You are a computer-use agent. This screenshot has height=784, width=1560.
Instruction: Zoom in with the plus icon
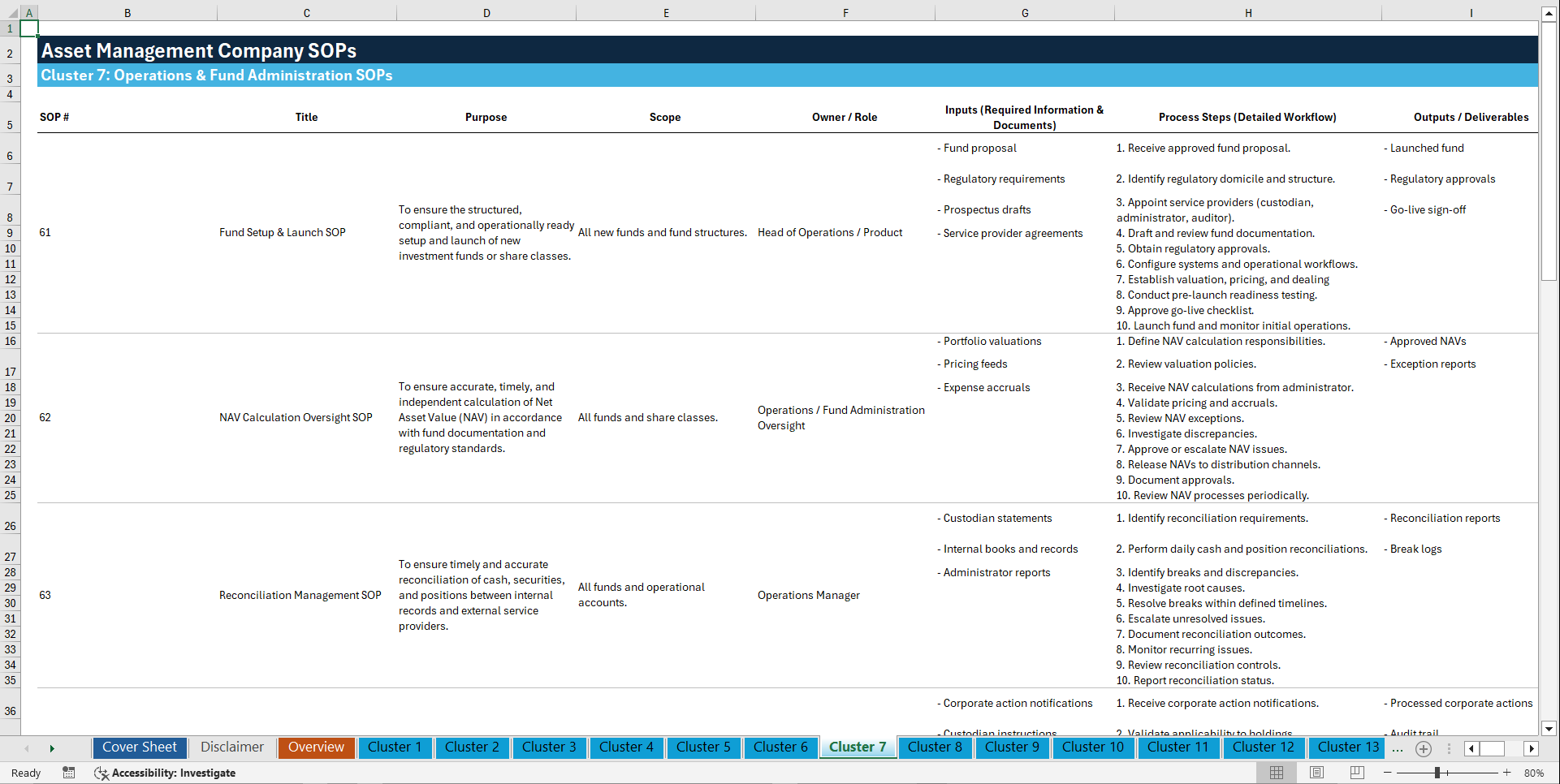[1508, 773]
